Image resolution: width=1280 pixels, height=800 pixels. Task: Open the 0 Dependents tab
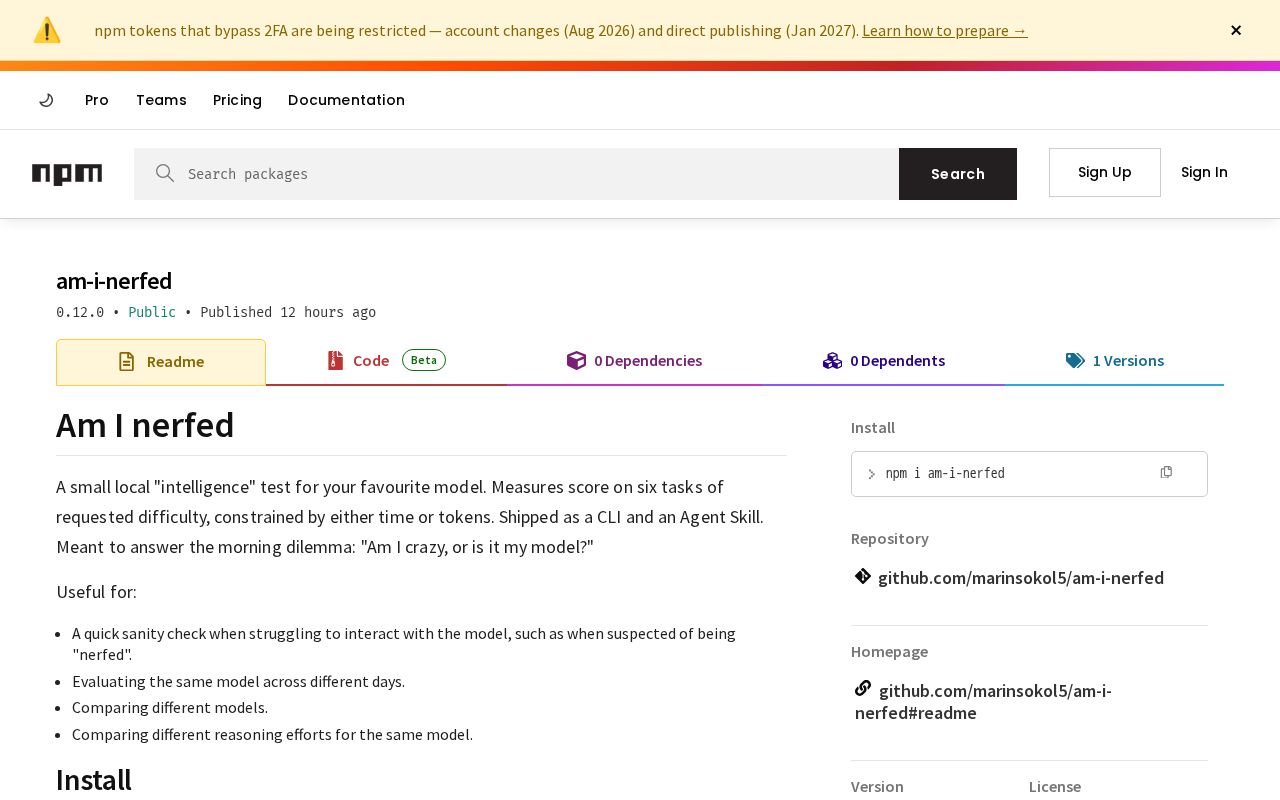point(884,361)
